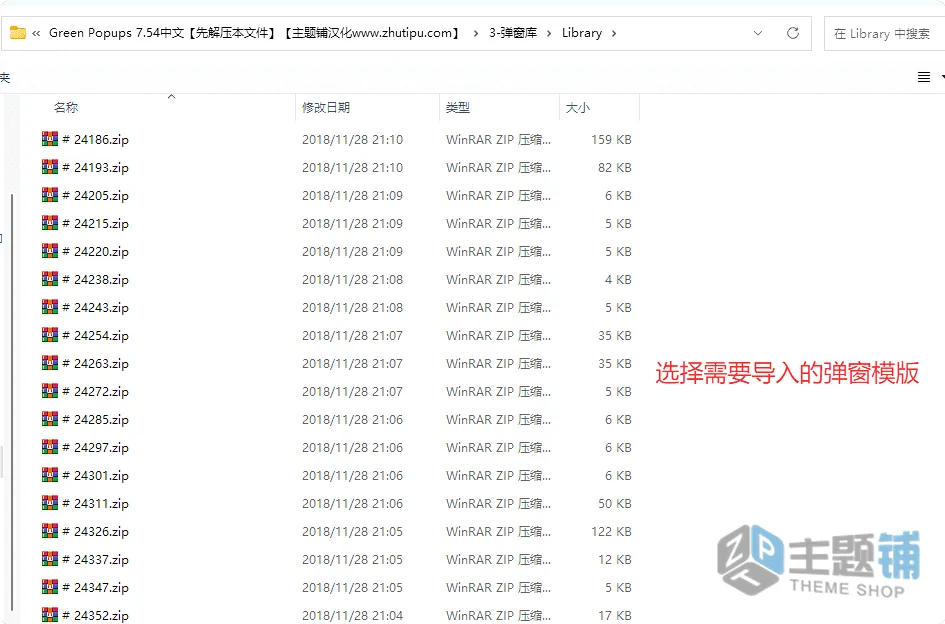Select the WinRAR icon of 24297.zip
The height and width of the screenshot is (624, 945).
pyautogui.click(x=50, y=447)
